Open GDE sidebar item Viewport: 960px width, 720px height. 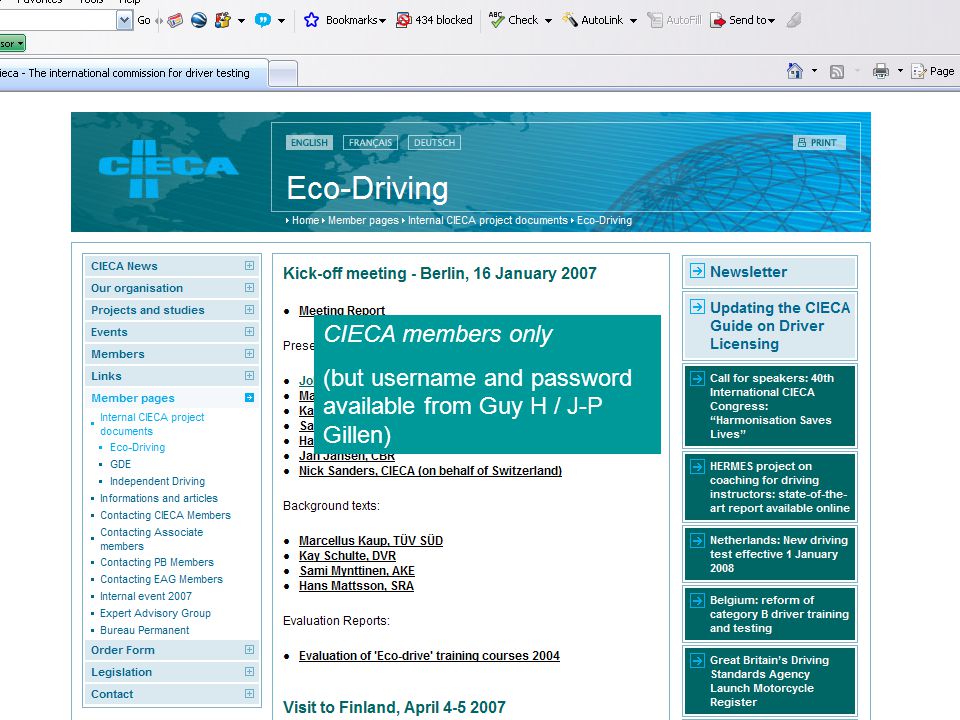pyautogui.click(x=120, y=464)
